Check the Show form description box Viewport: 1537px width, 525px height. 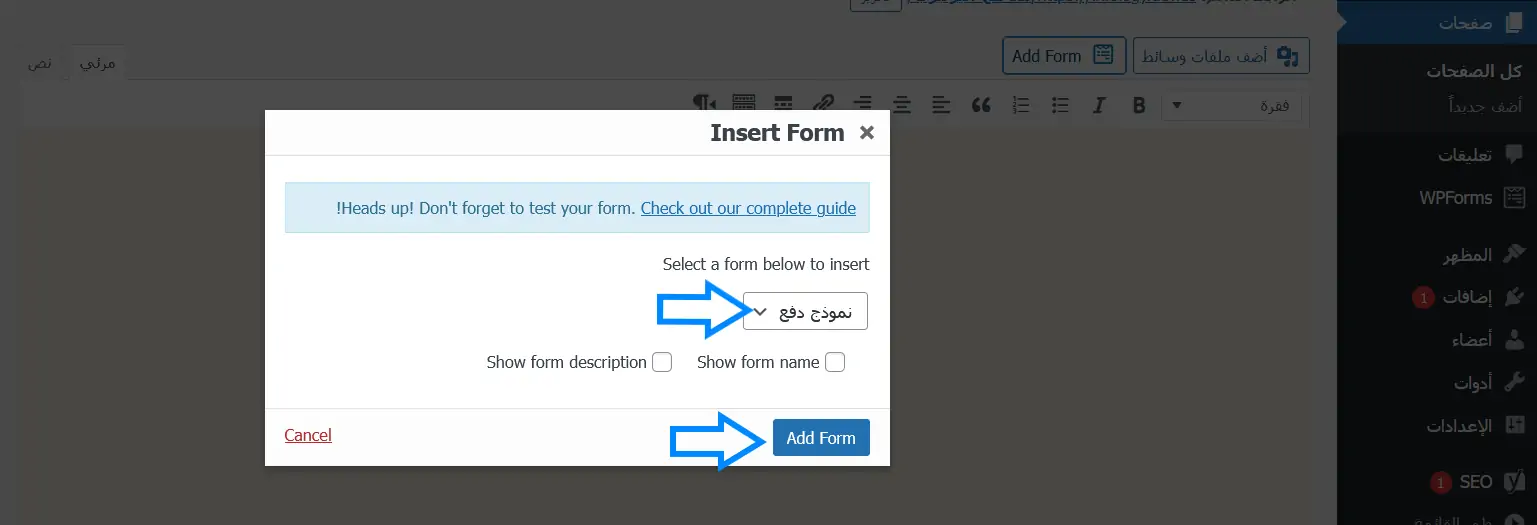pos(662,362)
